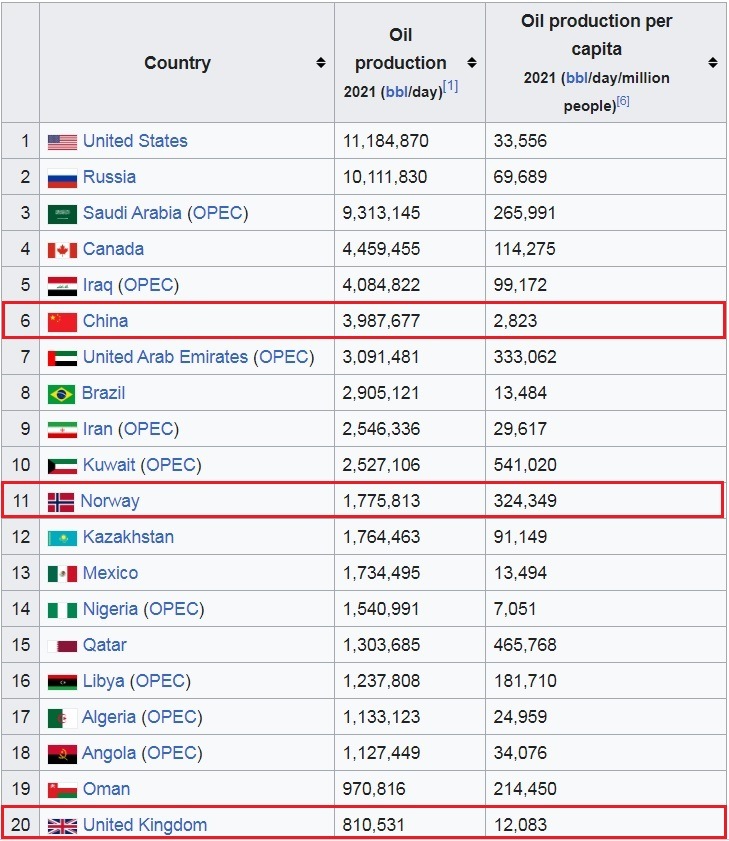Click Mexico's oil production value cell
Image resolution: width=729 pixels, height=841 pixels.
click(x=381, y=573)
